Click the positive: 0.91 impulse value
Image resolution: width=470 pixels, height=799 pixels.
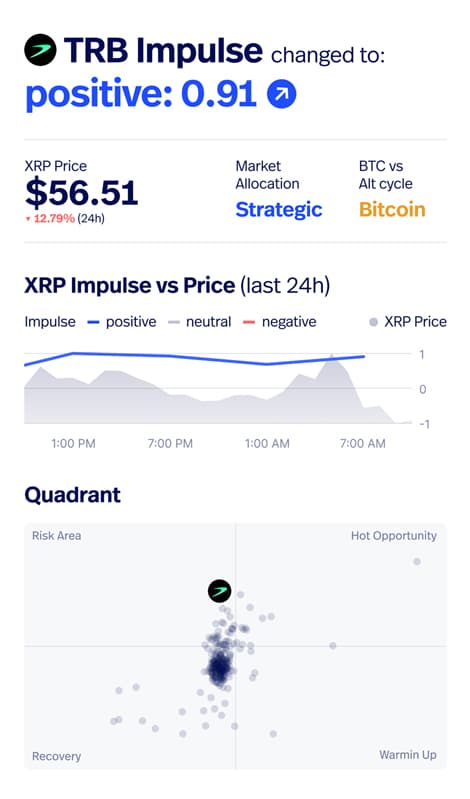pyautogui.click(x=141, y=95)
